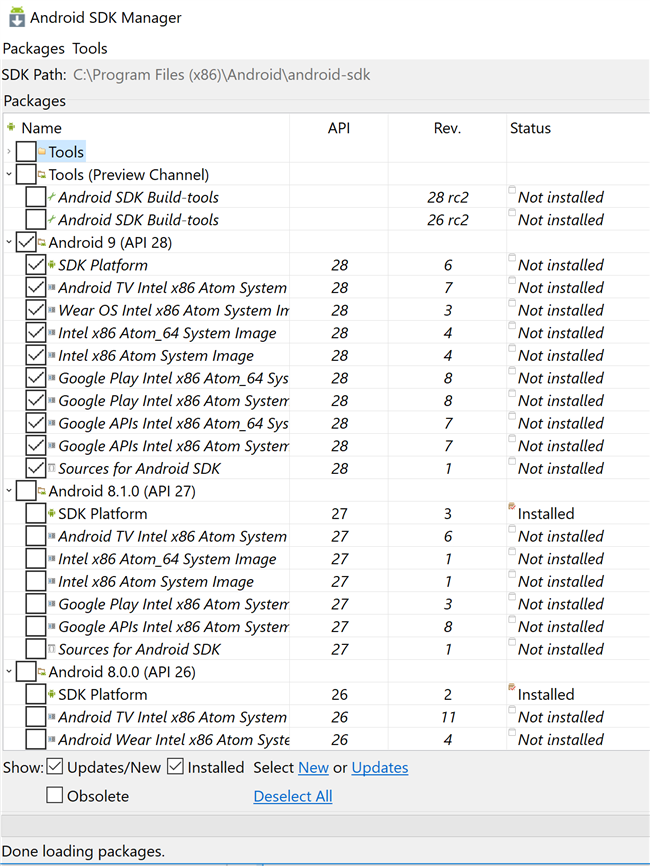650x866 pixels.
Task: Open the Tools menu
Action: [x=90, y=49]
